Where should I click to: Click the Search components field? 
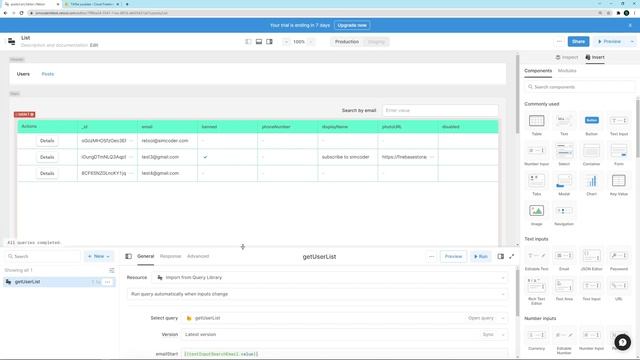click(x=580, y=87)
